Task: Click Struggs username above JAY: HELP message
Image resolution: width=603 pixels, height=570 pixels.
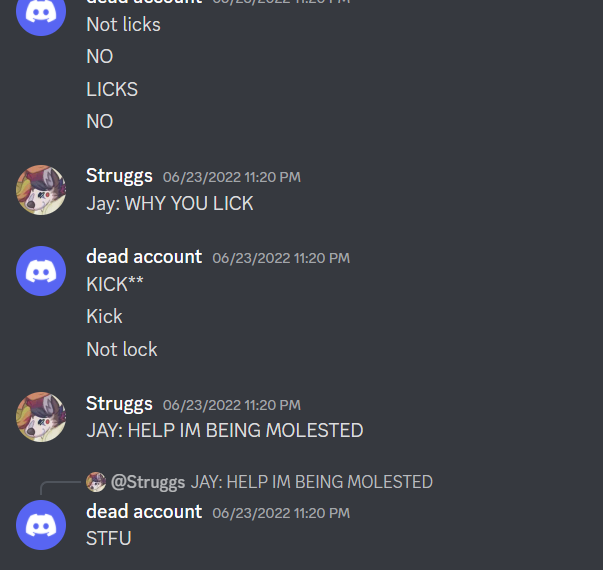Action: (119, 404)
